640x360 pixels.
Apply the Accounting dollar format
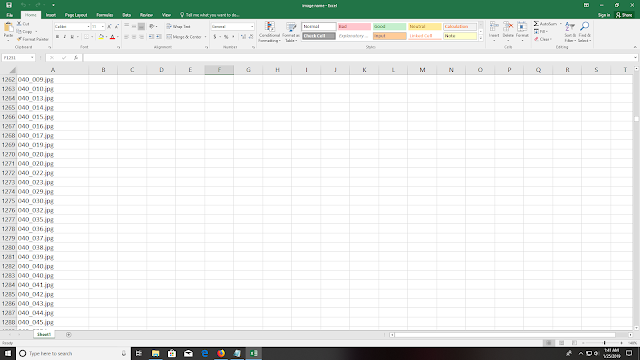(215, 37)
